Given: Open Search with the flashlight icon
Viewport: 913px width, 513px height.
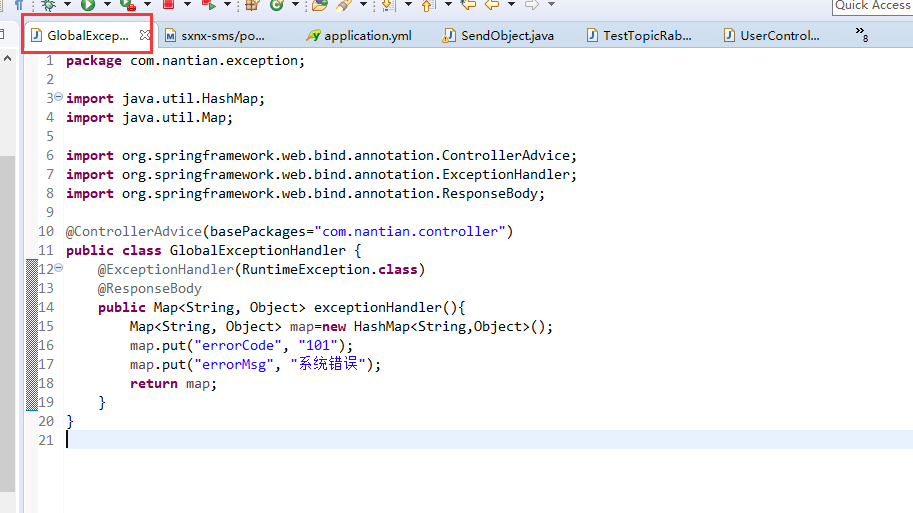Looking at the screenshot, I should click(x=344, y=5).
